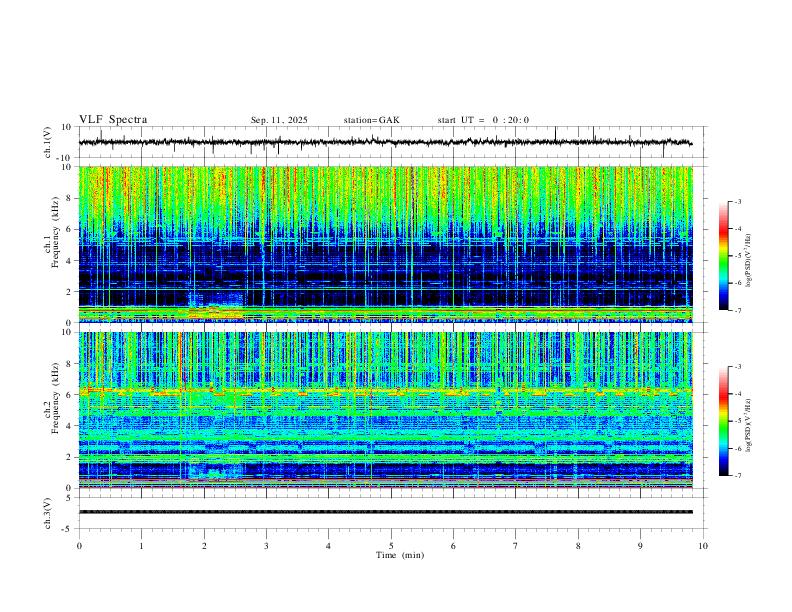Screen dimensions: 792x612
Task: Click time-axis tick label "2"
Action: tap(204, 546)
